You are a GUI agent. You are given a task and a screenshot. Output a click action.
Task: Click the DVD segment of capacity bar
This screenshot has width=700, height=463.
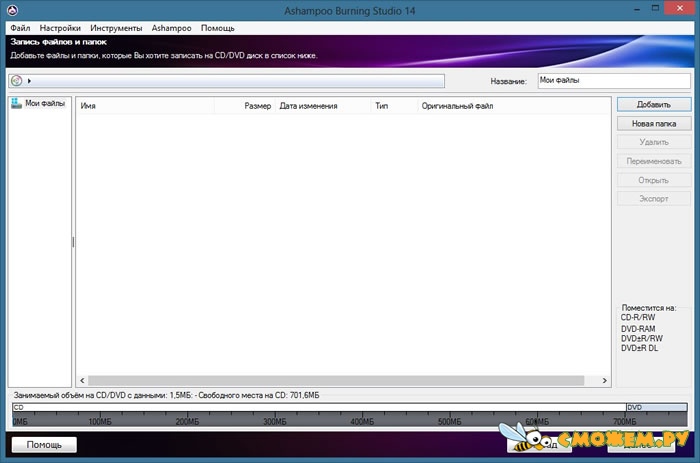[x=657, y=407]
